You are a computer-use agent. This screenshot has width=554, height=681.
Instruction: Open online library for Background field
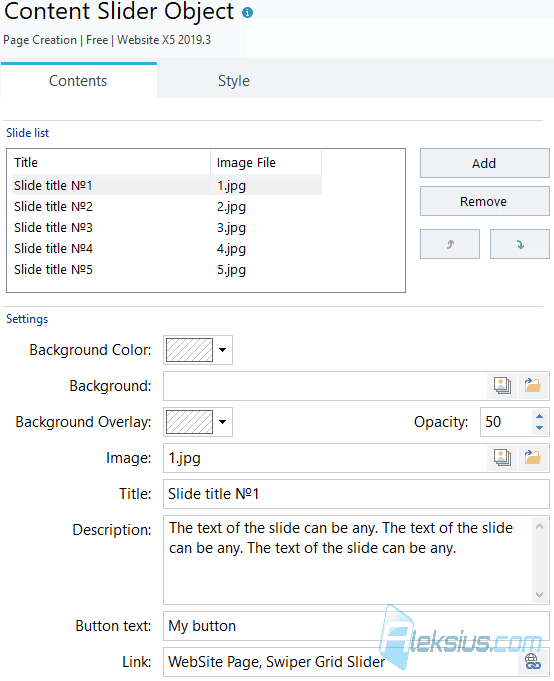502,386
